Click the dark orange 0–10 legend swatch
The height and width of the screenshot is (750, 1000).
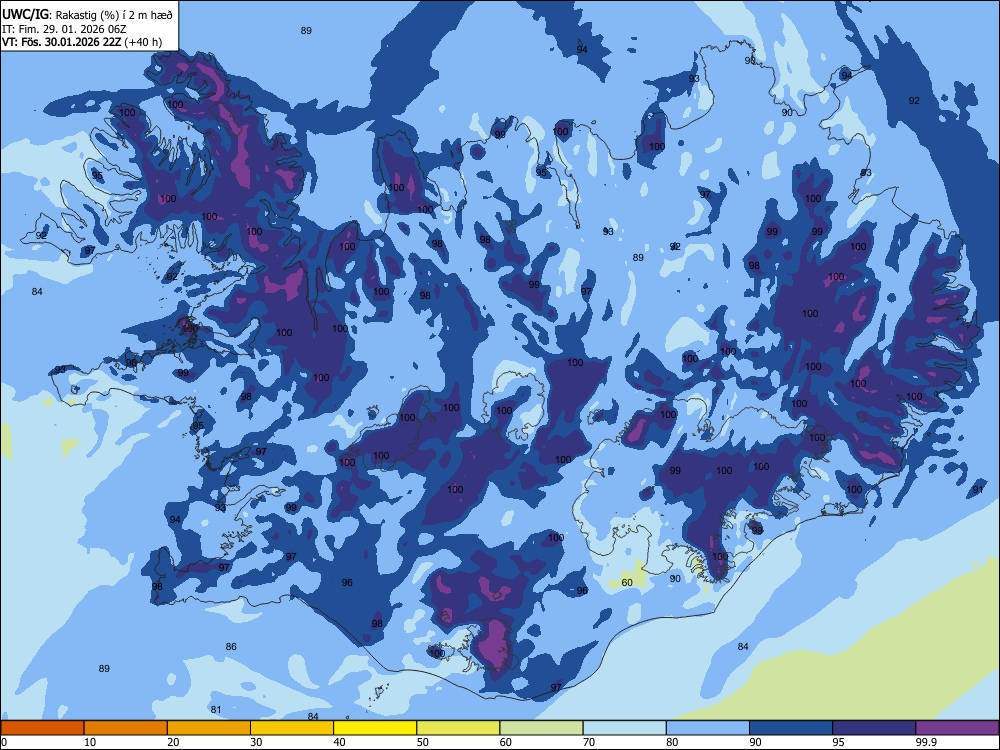(x=42, y=728)
